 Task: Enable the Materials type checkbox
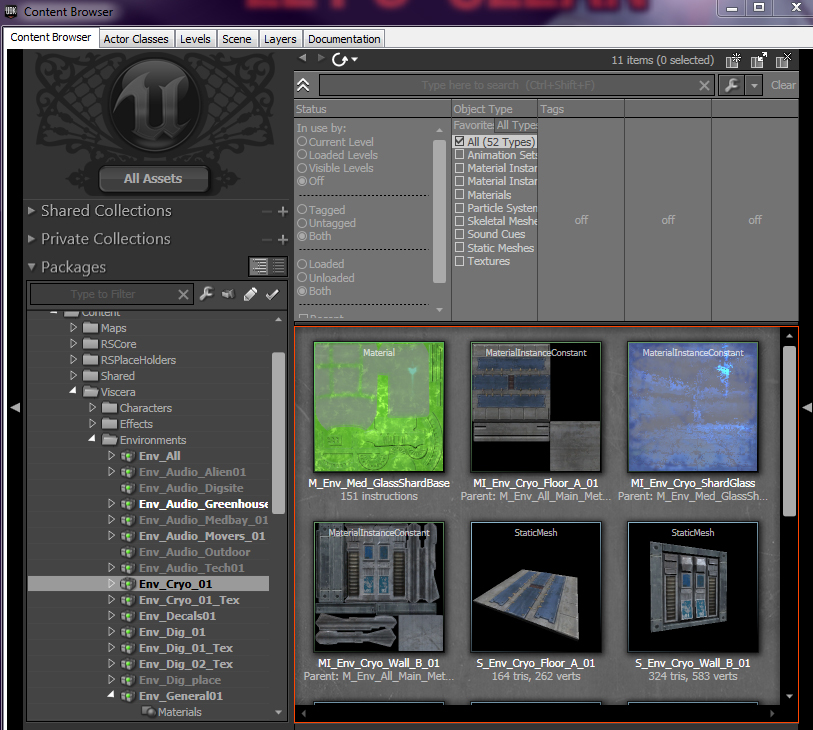pos(459,194)
